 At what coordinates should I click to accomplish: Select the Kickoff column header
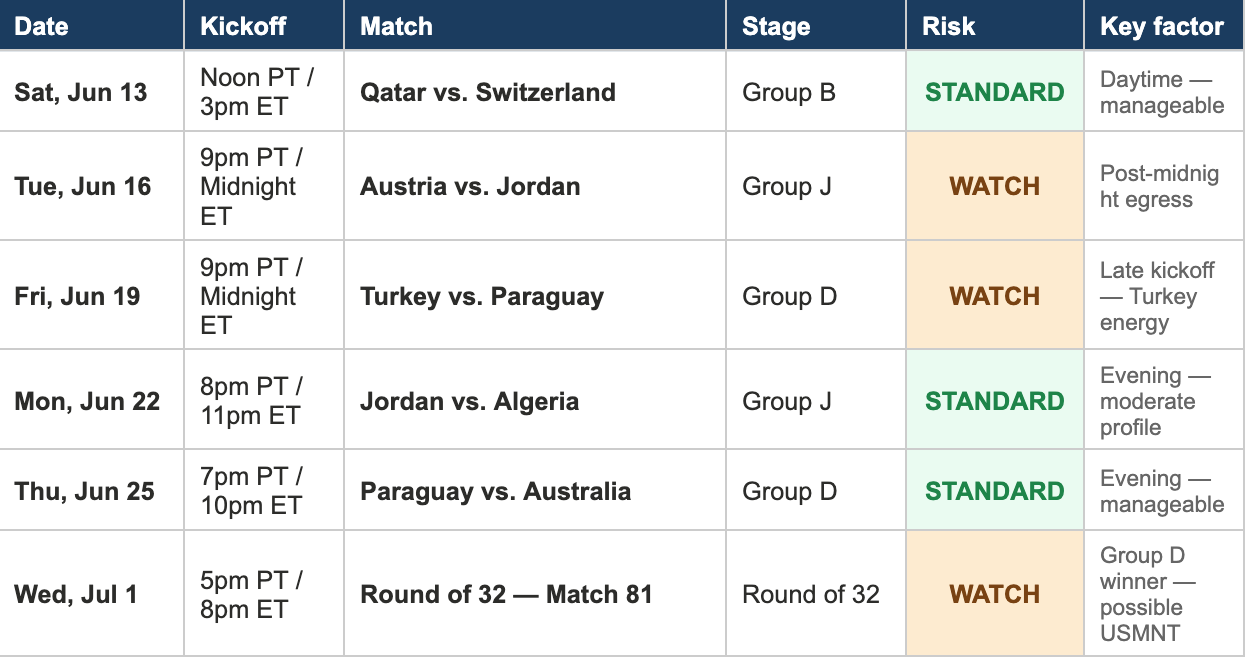click(264, 26)
